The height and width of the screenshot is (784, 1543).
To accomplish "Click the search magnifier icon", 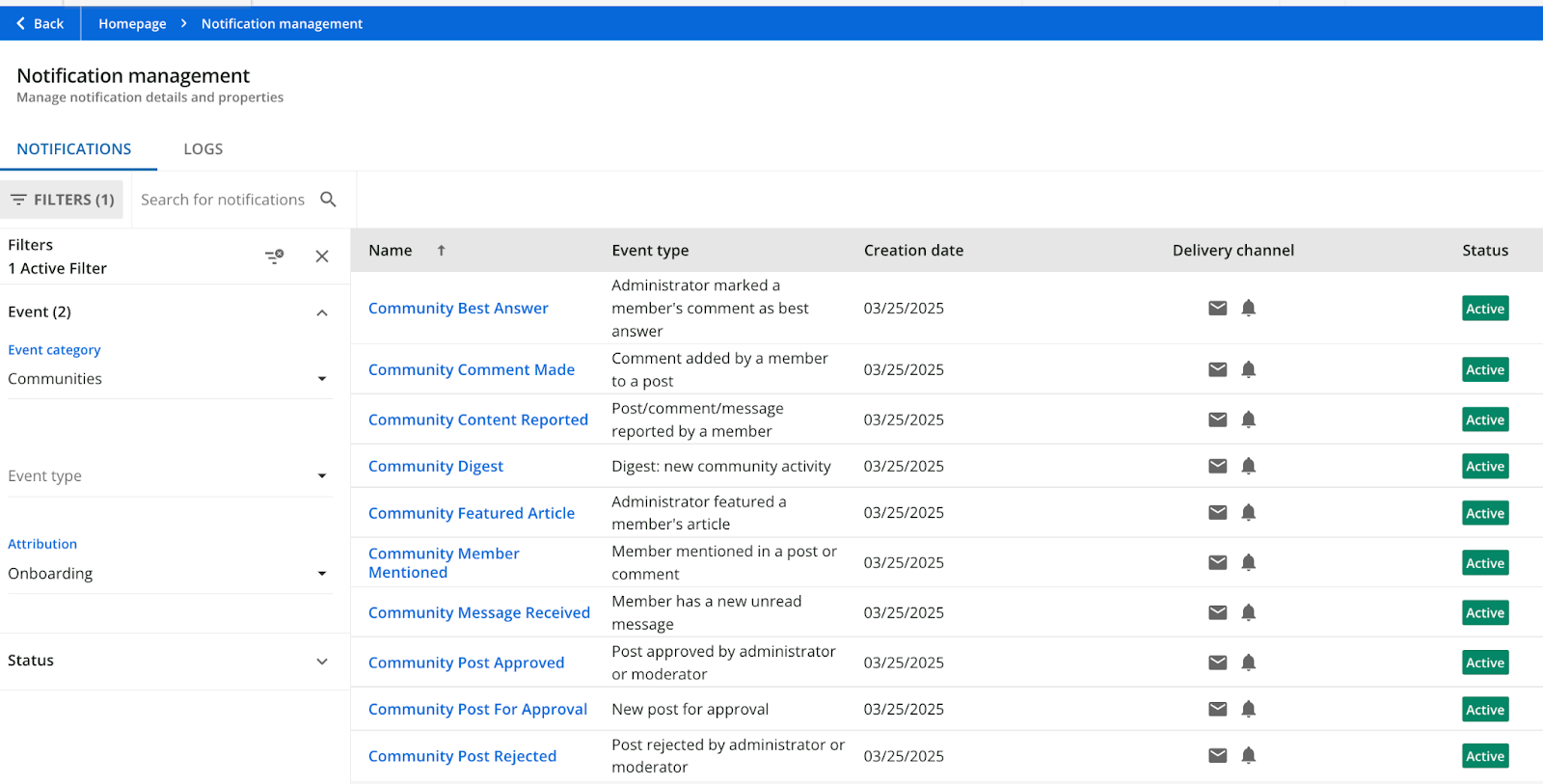I will (x=328, y=200).
